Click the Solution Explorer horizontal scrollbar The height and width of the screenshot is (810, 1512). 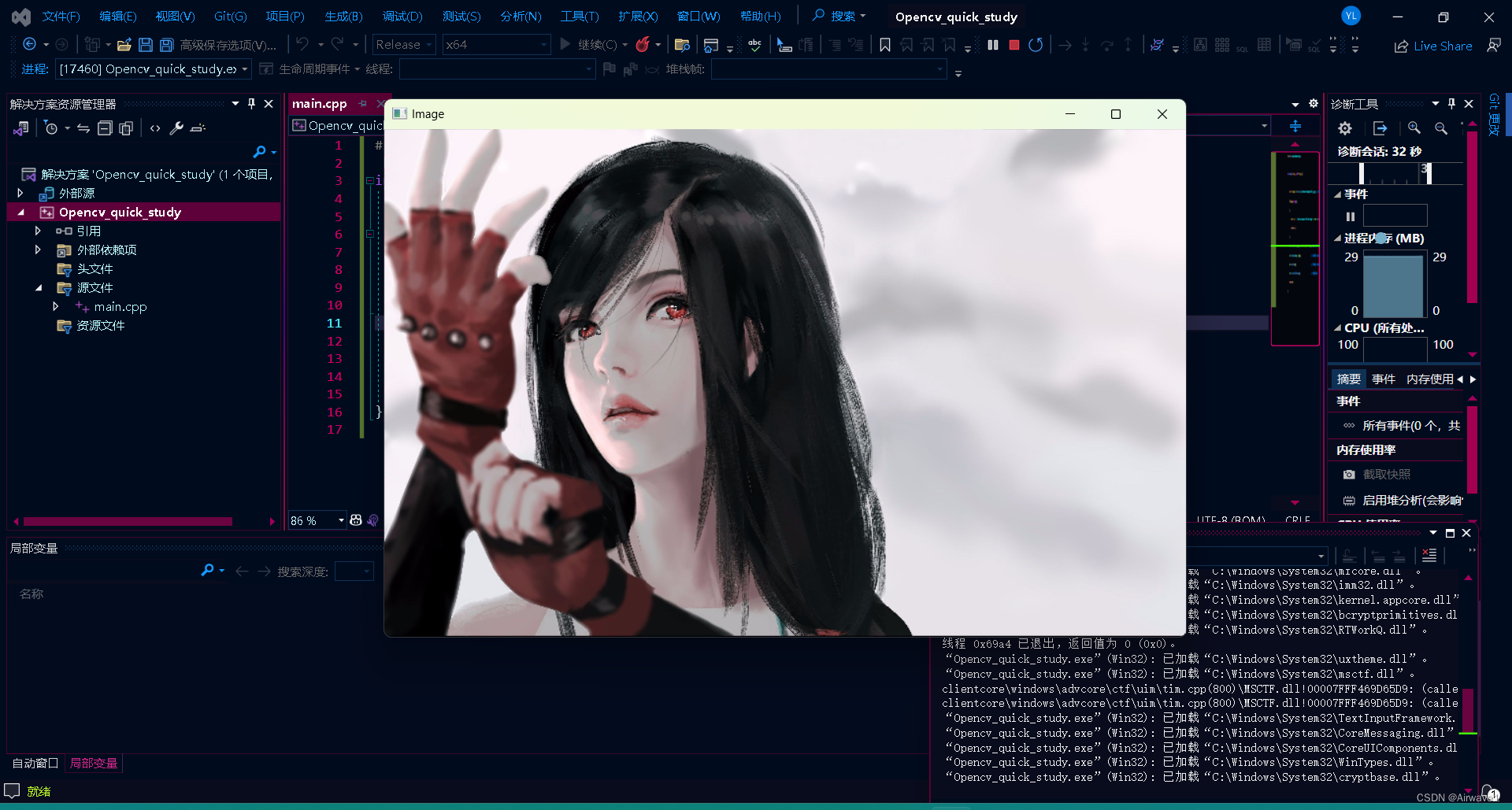128,521
